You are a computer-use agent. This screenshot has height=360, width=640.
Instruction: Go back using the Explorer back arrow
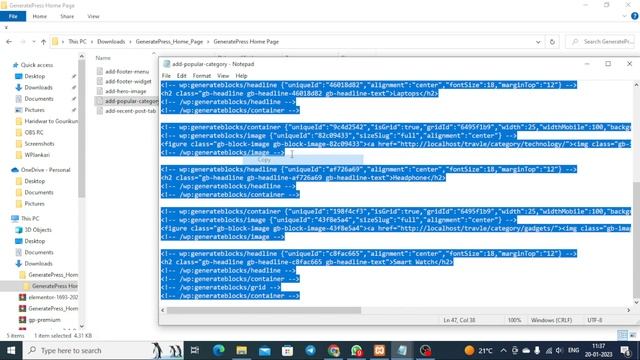(9, 42)
